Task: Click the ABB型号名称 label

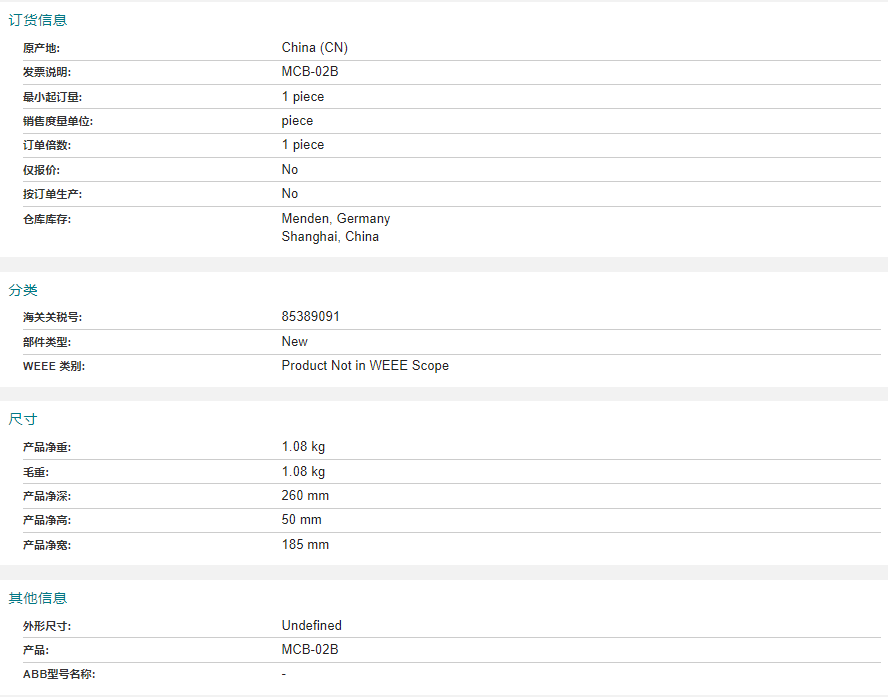Action: click(x=59, y=674)
